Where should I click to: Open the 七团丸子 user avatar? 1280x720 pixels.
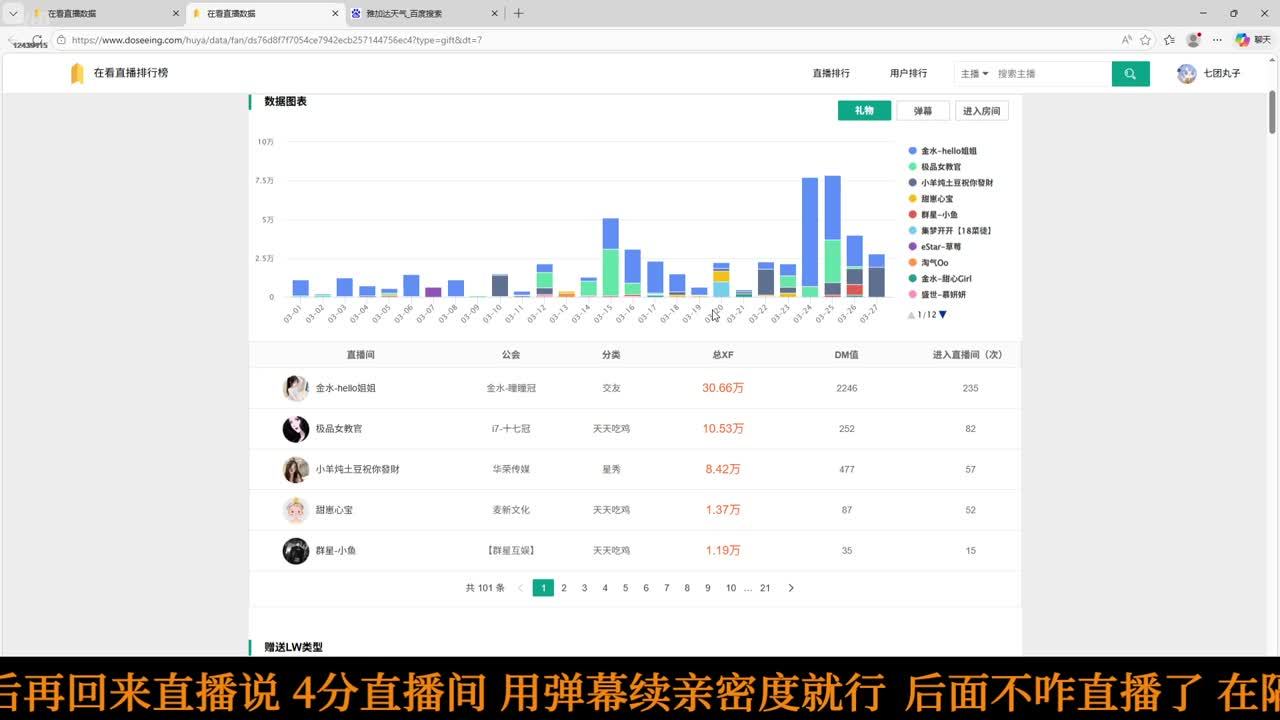pos(1186,74)
